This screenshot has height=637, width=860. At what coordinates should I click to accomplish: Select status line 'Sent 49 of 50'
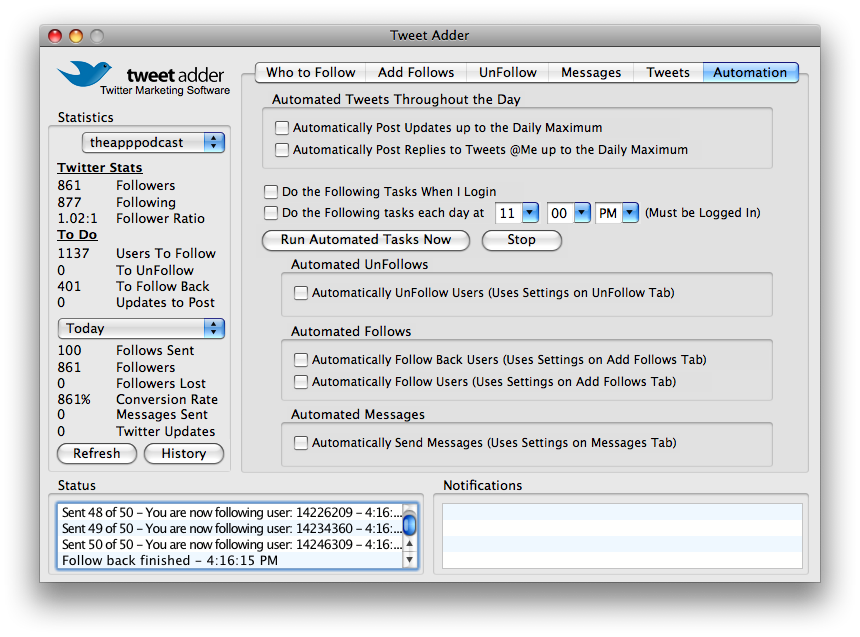[x=230, y=528]
